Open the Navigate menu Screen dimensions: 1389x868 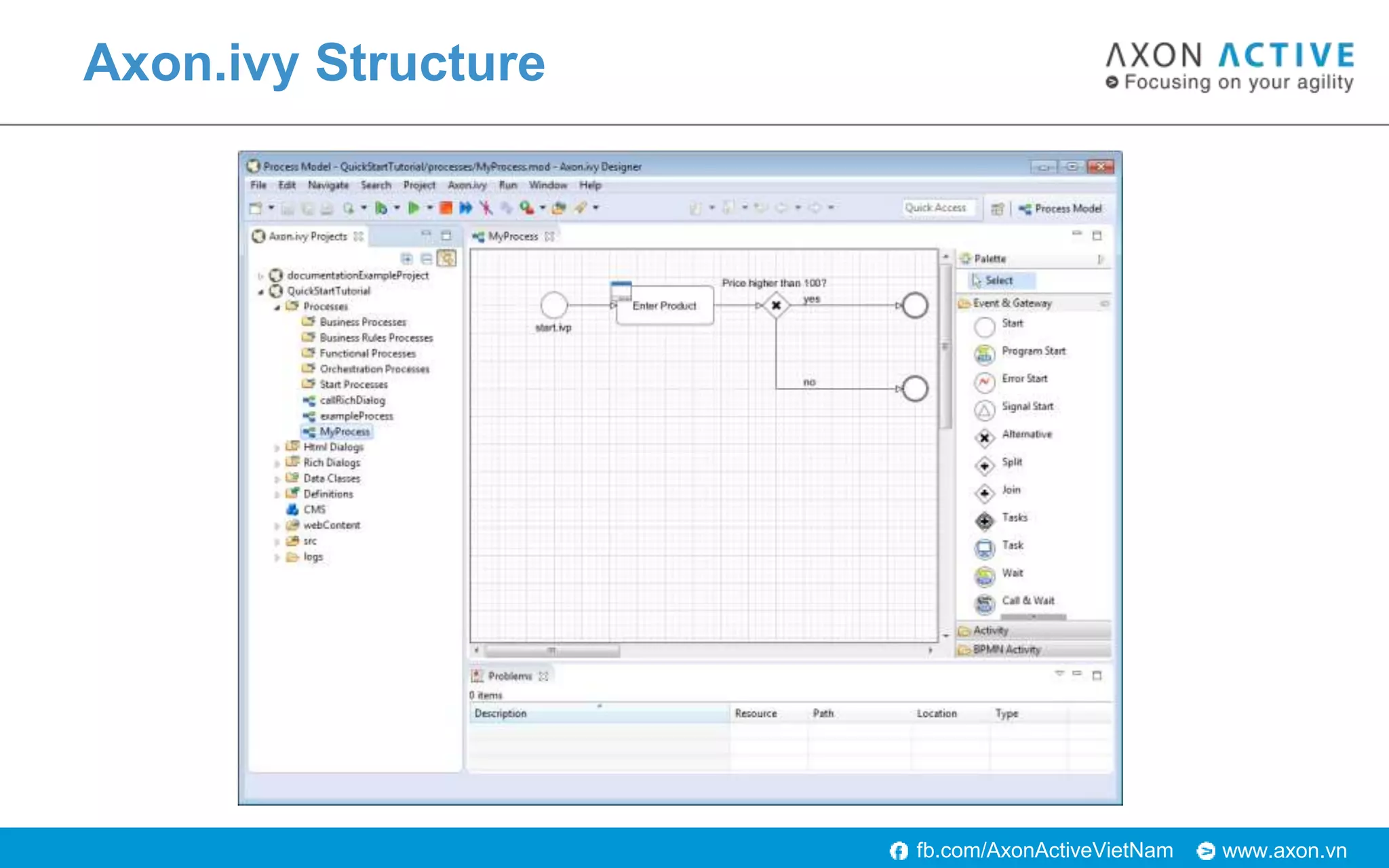(x=328, y=185)
